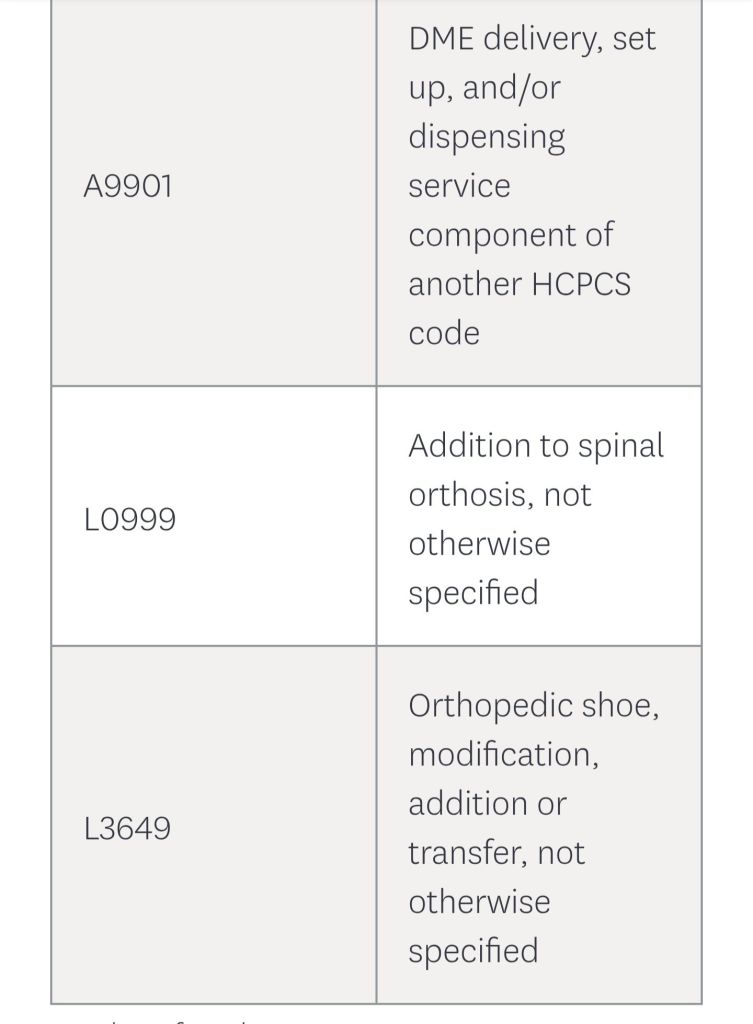This screenshot has height=1024, width=753.
Task: Click the "up, and/or" text line
Action: click(x=484, y=88)
